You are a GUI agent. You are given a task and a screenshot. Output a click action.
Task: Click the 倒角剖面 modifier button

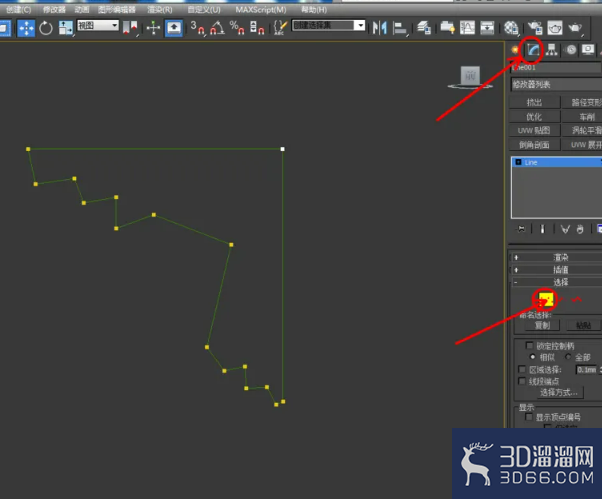[534, 145]
